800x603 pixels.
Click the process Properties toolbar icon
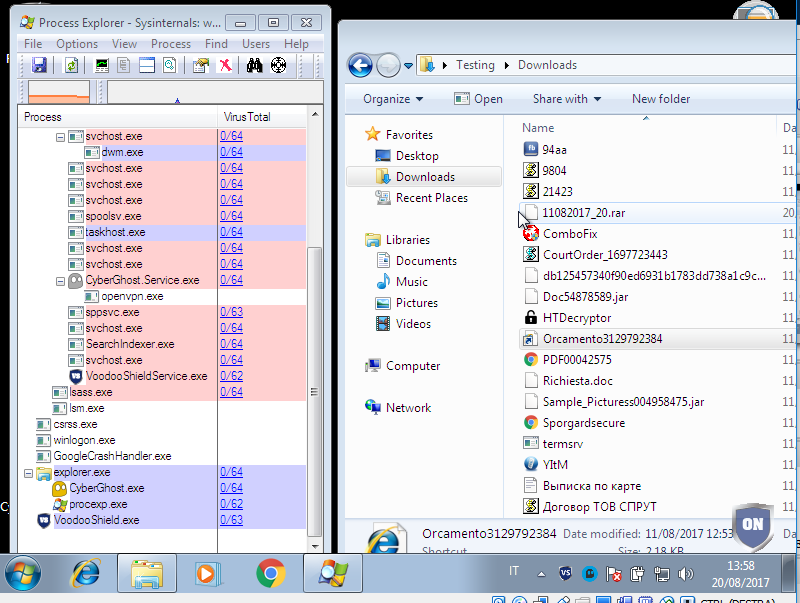click(x=201, y=66)
